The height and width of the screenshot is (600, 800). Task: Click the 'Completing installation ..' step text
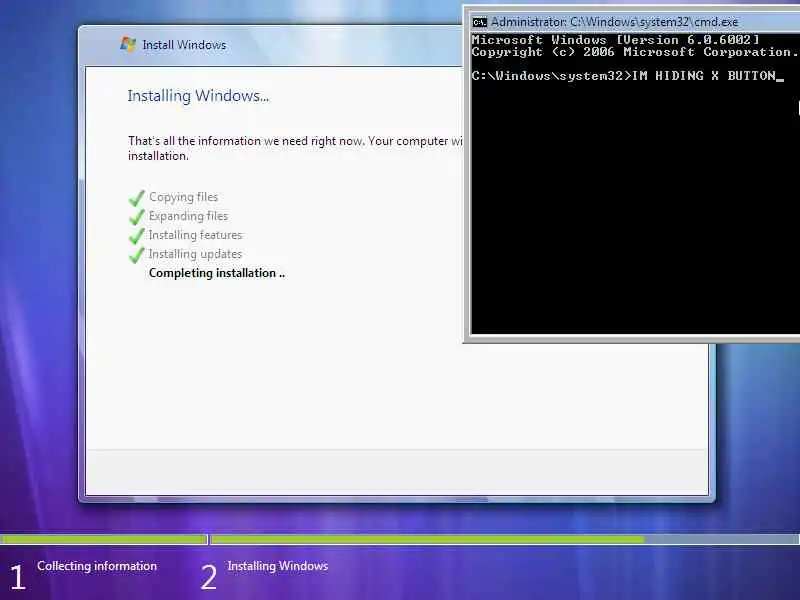click(217, 273)
